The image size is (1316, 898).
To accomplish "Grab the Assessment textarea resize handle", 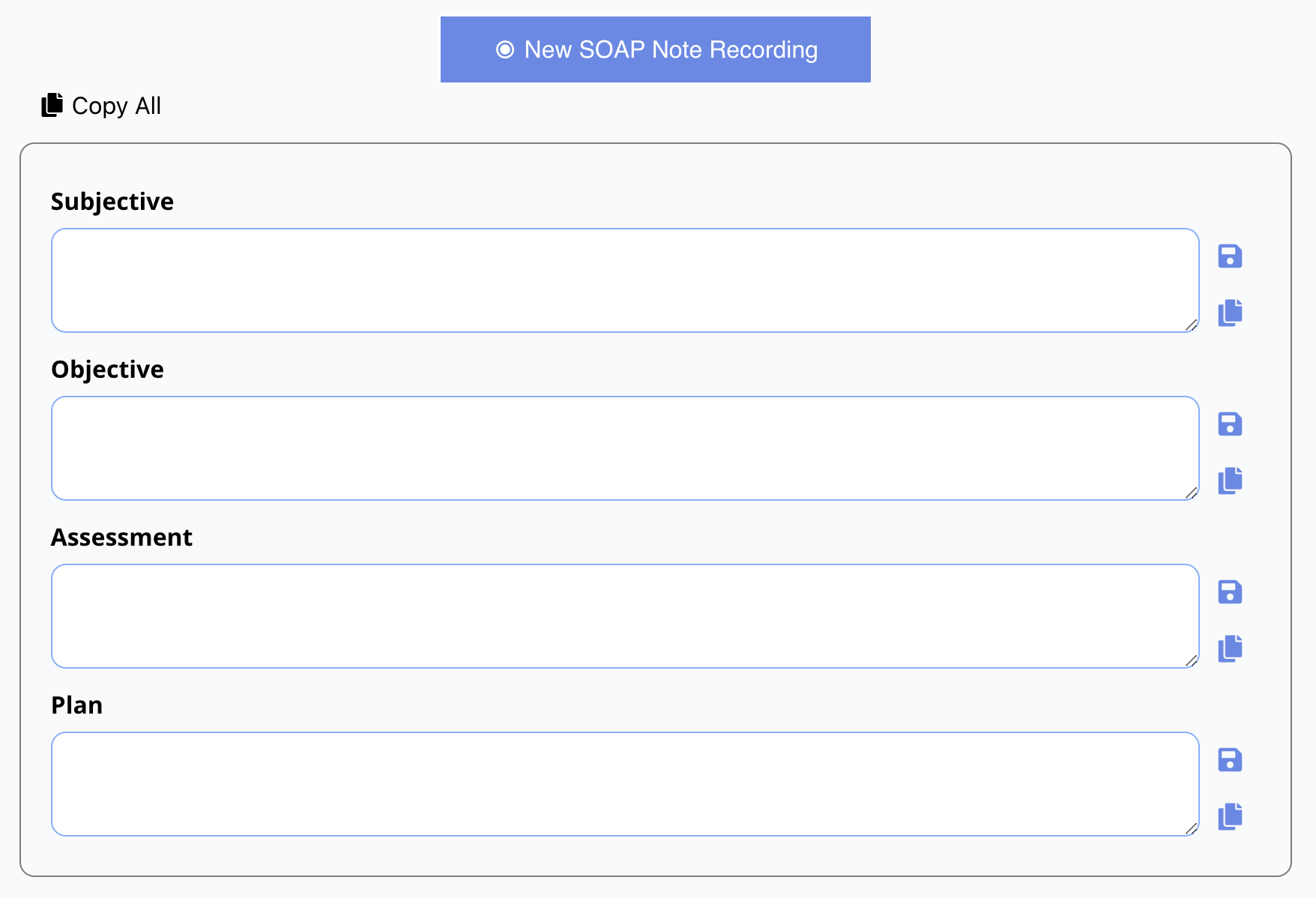I will click(x=1191, y=660).
